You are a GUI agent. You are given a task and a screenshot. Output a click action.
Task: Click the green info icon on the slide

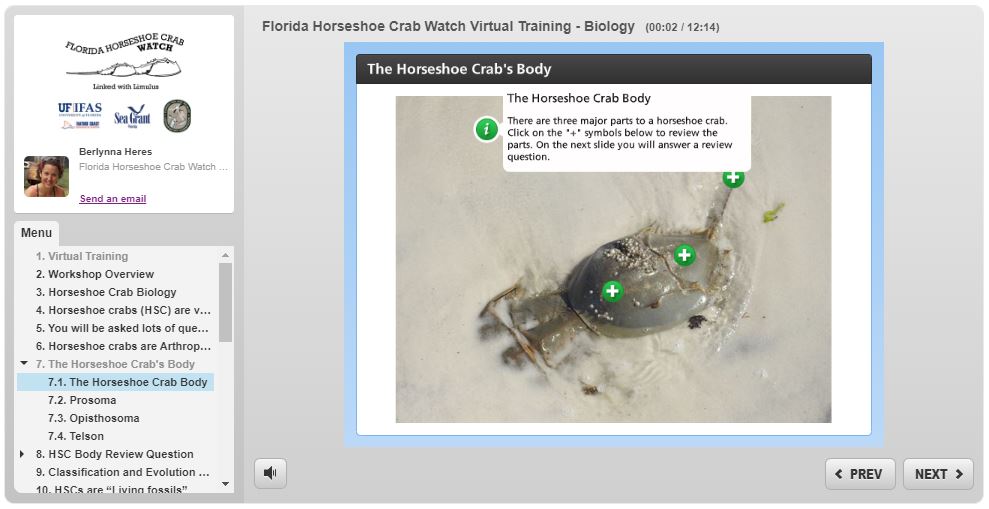coord(486,129)
